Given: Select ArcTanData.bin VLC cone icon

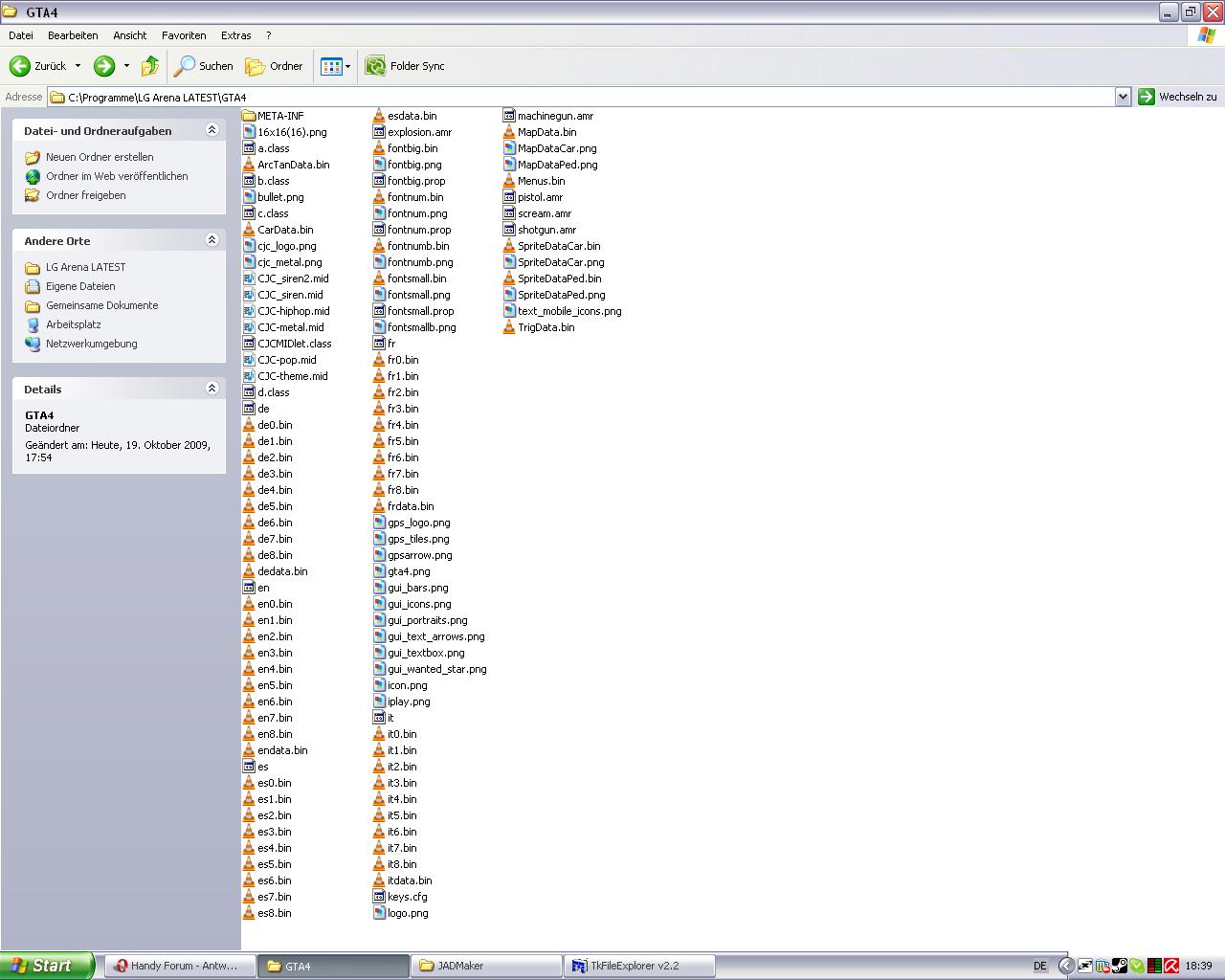Looking at the screenshot, I should 249,165.
